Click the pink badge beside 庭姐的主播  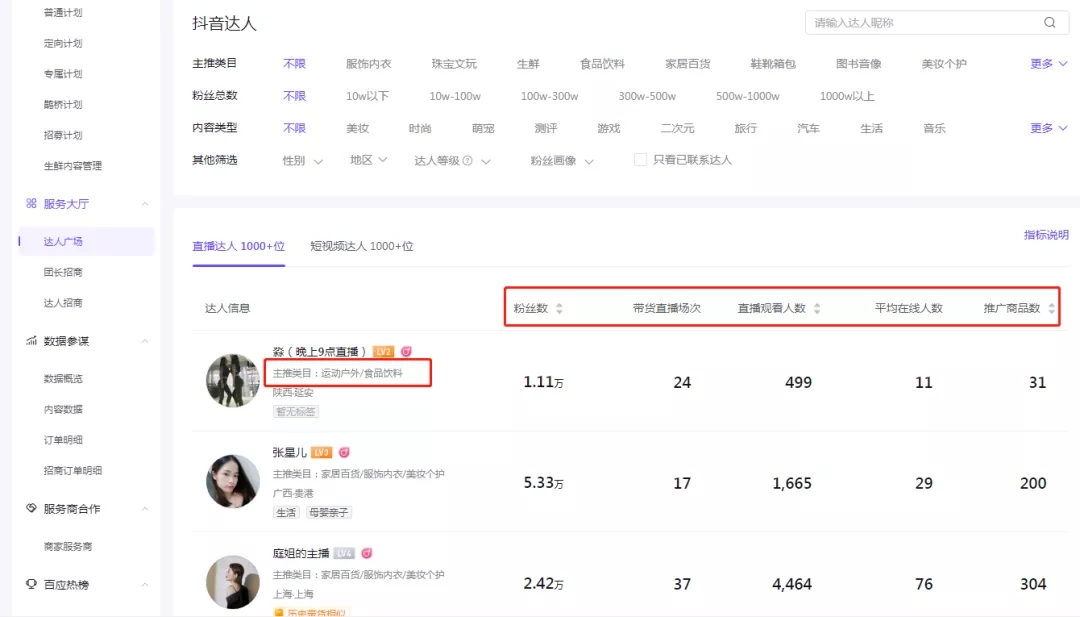point(366,553)
